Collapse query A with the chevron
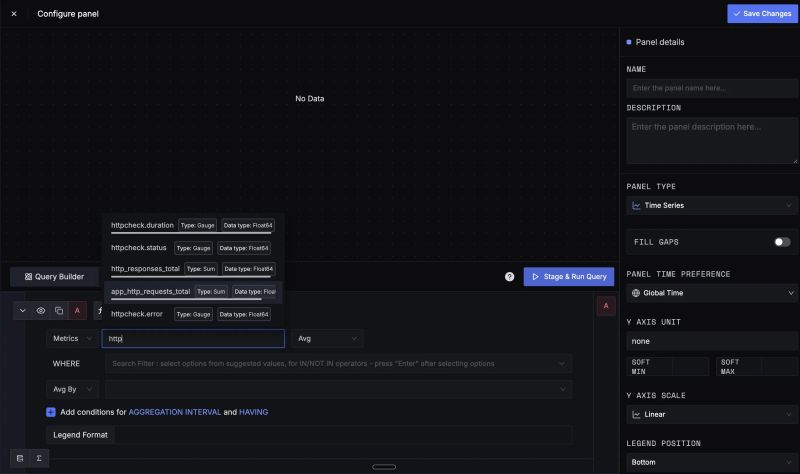800x474 pixels. (22, 311)
